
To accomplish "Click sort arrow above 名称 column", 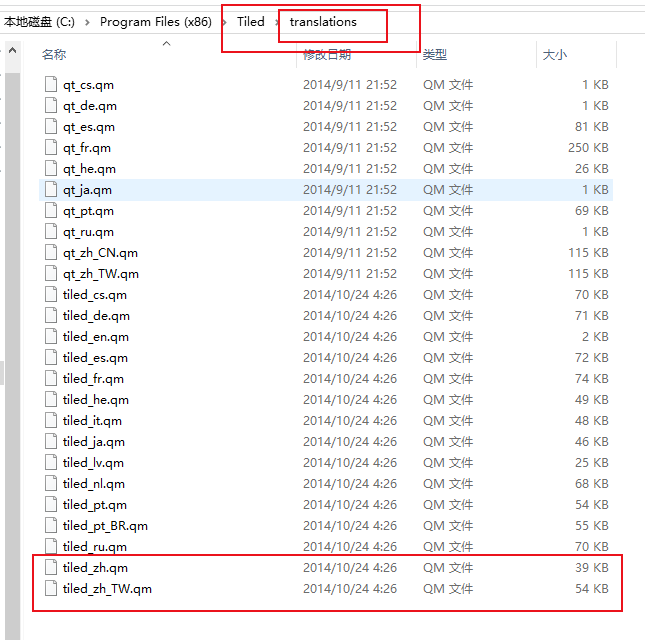I will click(167, 43).
